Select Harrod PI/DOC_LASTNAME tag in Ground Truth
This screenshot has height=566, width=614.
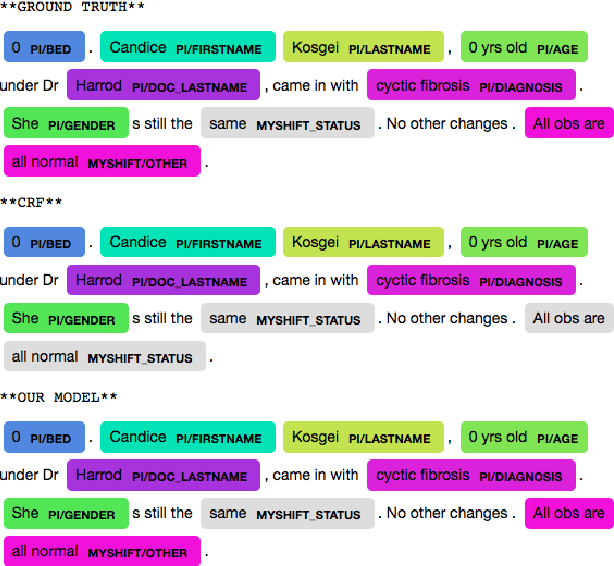tap(163, 86)
